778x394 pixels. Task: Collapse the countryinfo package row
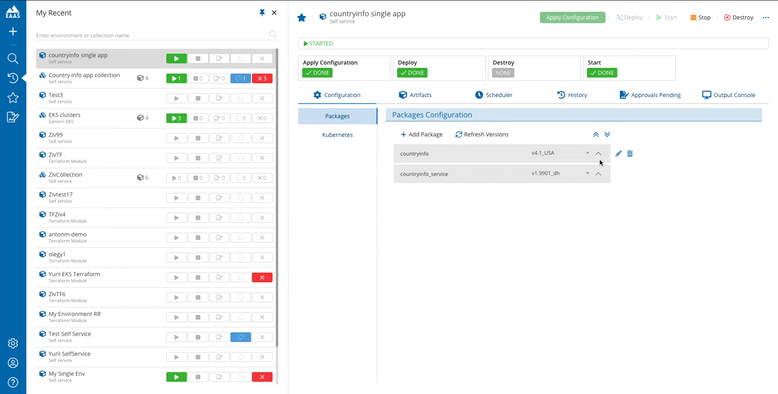(598, 153)
